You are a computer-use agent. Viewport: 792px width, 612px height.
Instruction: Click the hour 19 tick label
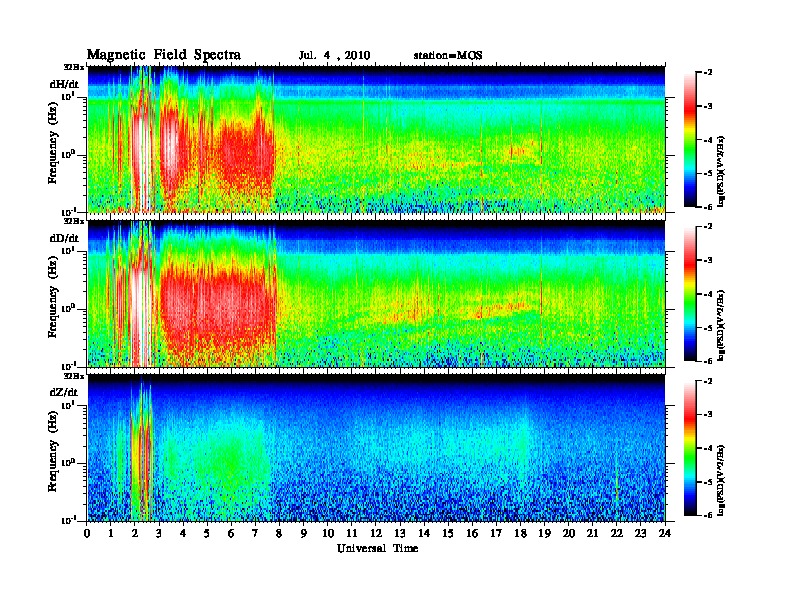click(x=544, y=533)
